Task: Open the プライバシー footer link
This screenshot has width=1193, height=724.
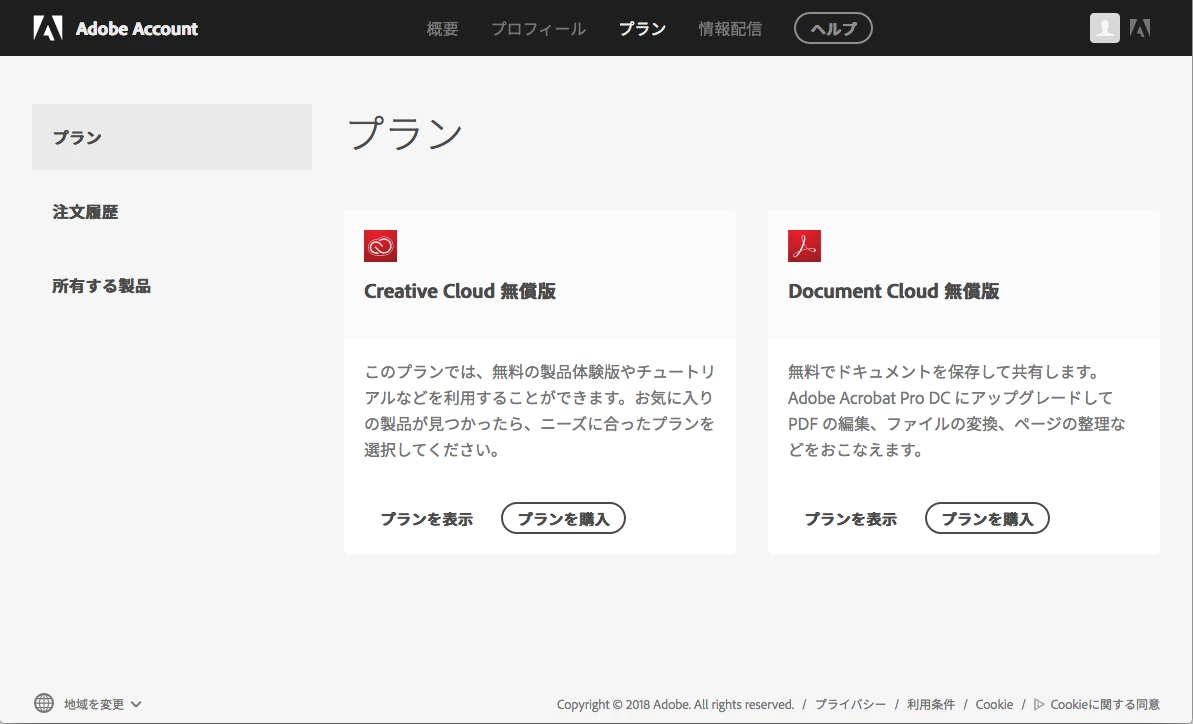Action: [x=851, y=704]
